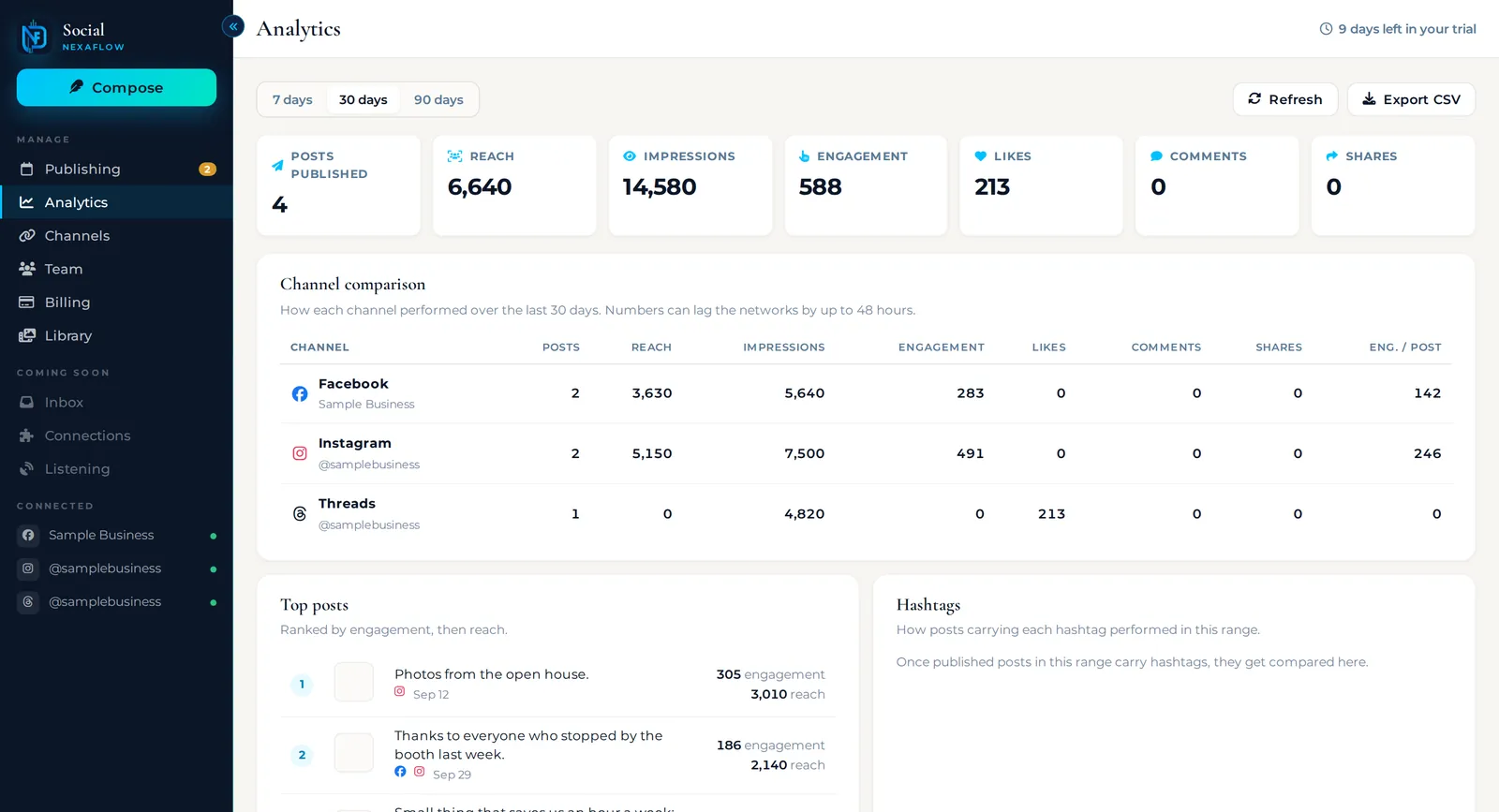This screenshot has height=812, width=1499.
Task: Go to Channels in sidebar
Action: tap(116, 236)
